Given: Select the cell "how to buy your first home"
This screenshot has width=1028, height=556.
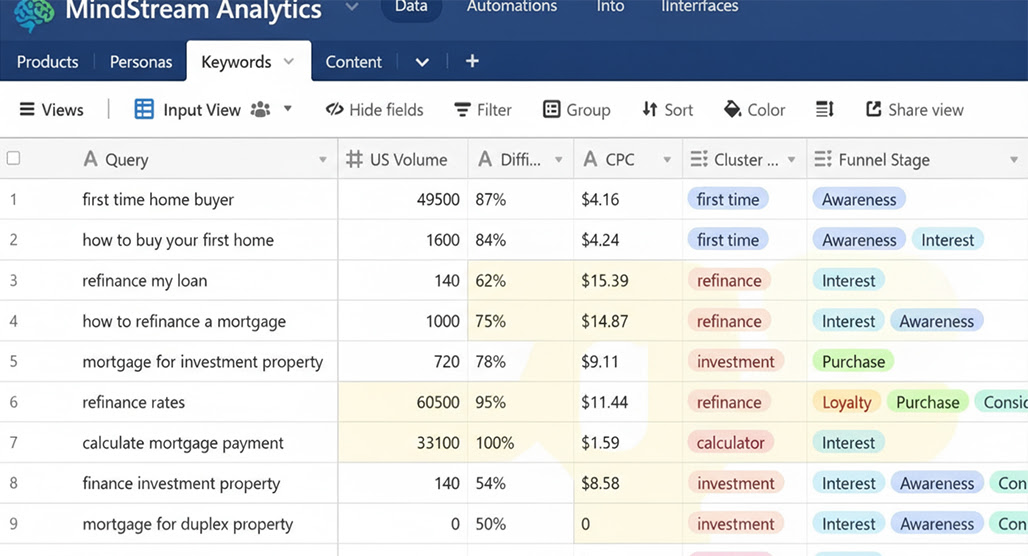Looking at the screenshot, I should tap(178, 240).
